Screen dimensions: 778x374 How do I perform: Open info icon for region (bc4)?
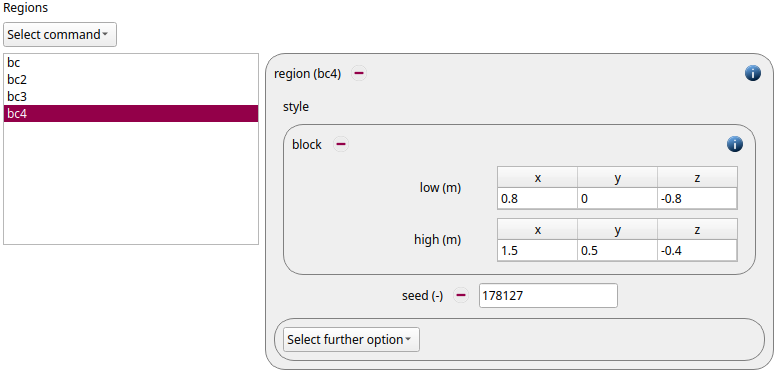(x=753, y=74)
